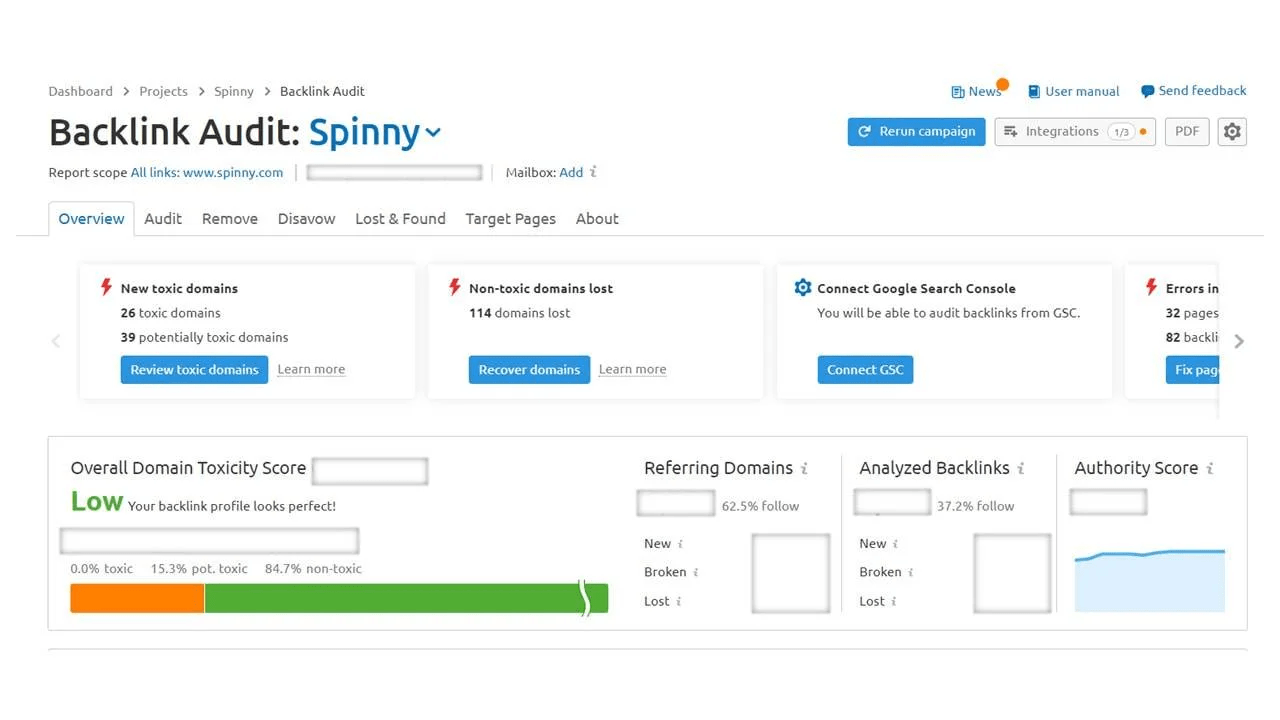The image size is (1280, 720).
Task: Click info icon beside Referring Domains New
Action: click(681, 544)
